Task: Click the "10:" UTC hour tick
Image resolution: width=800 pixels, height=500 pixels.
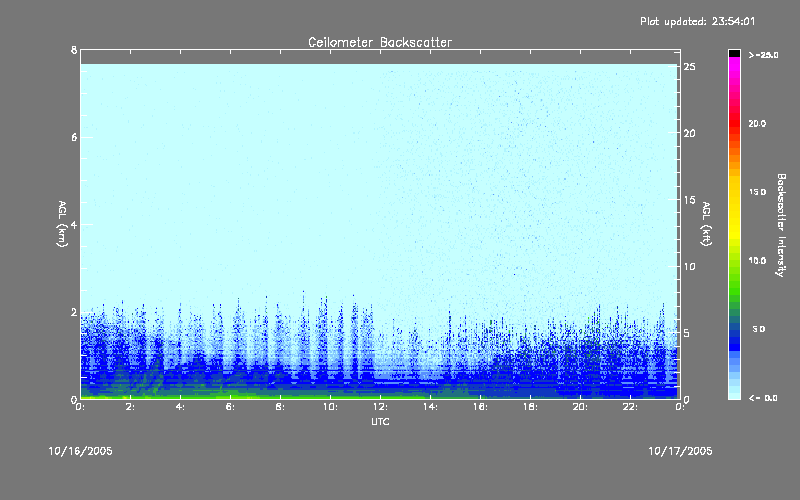Action: pyautogui.click(x=330, y=407)
